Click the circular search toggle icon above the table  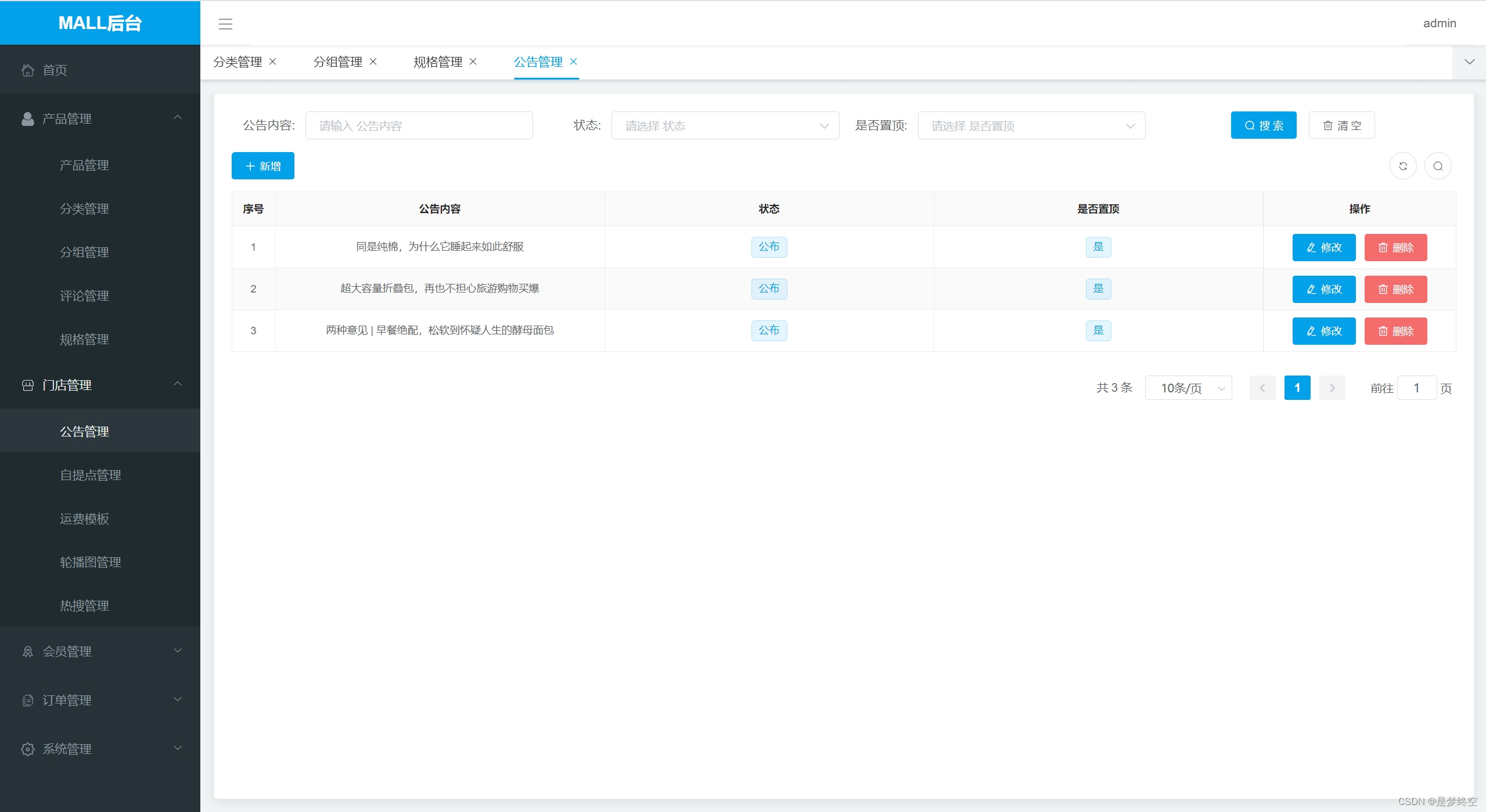click(1438, 166)
